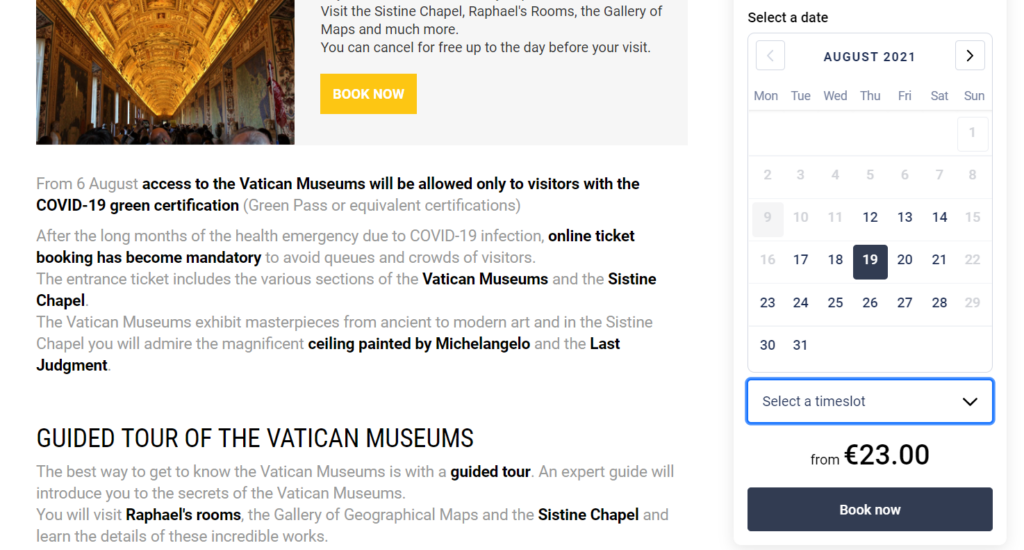
Task: Choose August 26 in the calendar
Action: click(x=870, y=302)
